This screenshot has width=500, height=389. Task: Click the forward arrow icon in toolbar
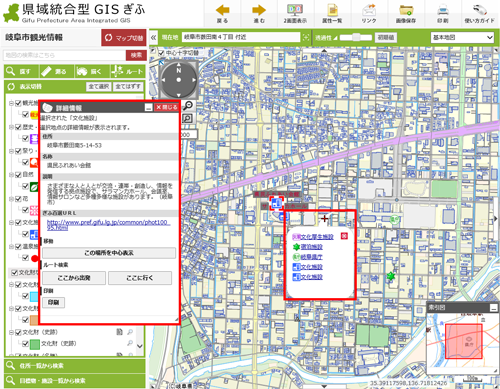click(259, 10)
